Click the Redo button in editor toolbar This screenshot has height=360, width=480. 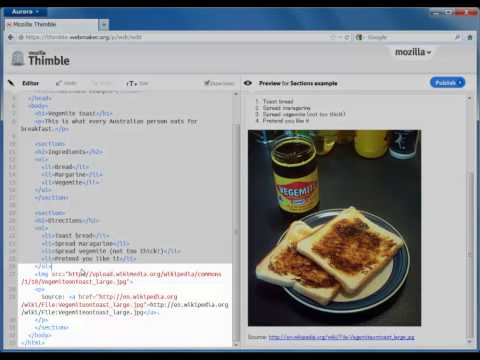(102, 83)
